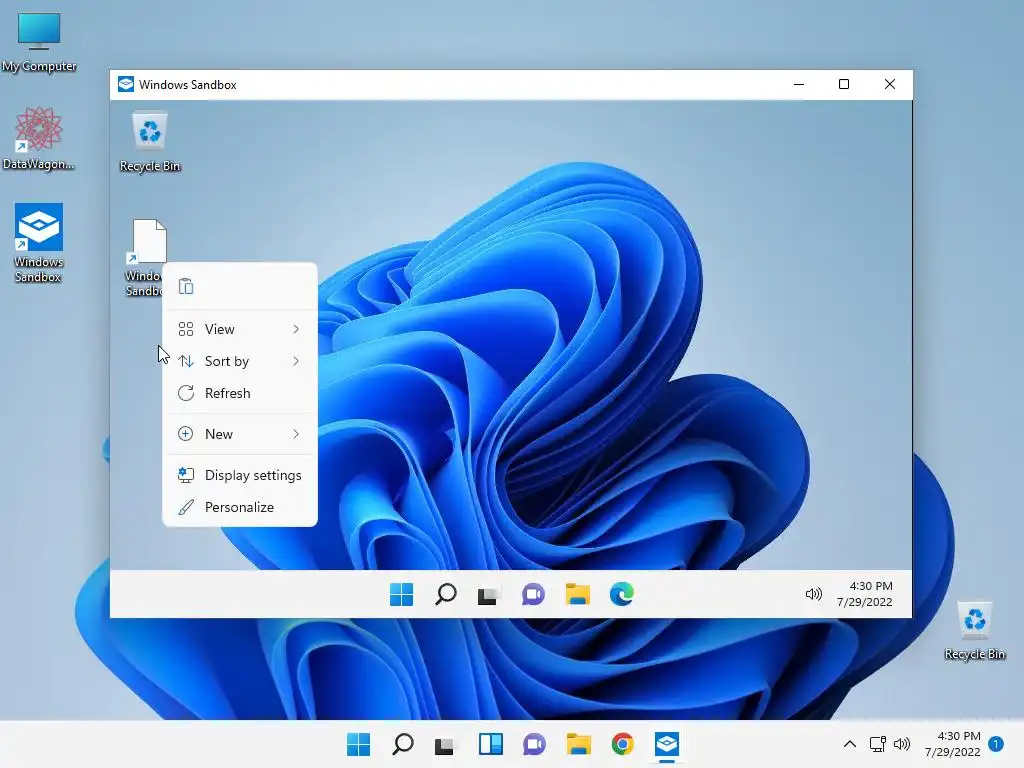
Task: Click the Paste icon in context menu
Action: [x=186, y=286]
